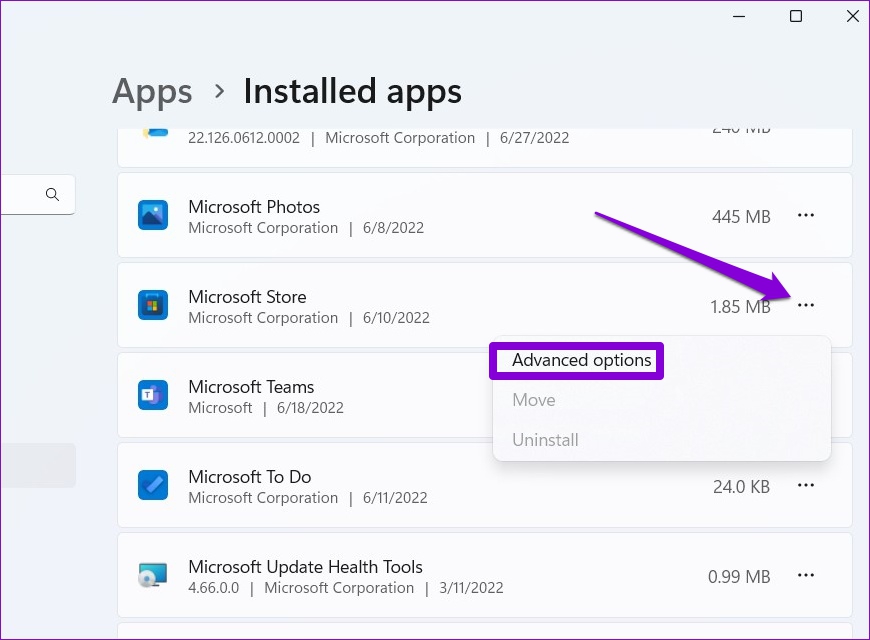The image size is (870, 640).
Task: Click the Installed apps breadcrumb title
Action: 352,91
